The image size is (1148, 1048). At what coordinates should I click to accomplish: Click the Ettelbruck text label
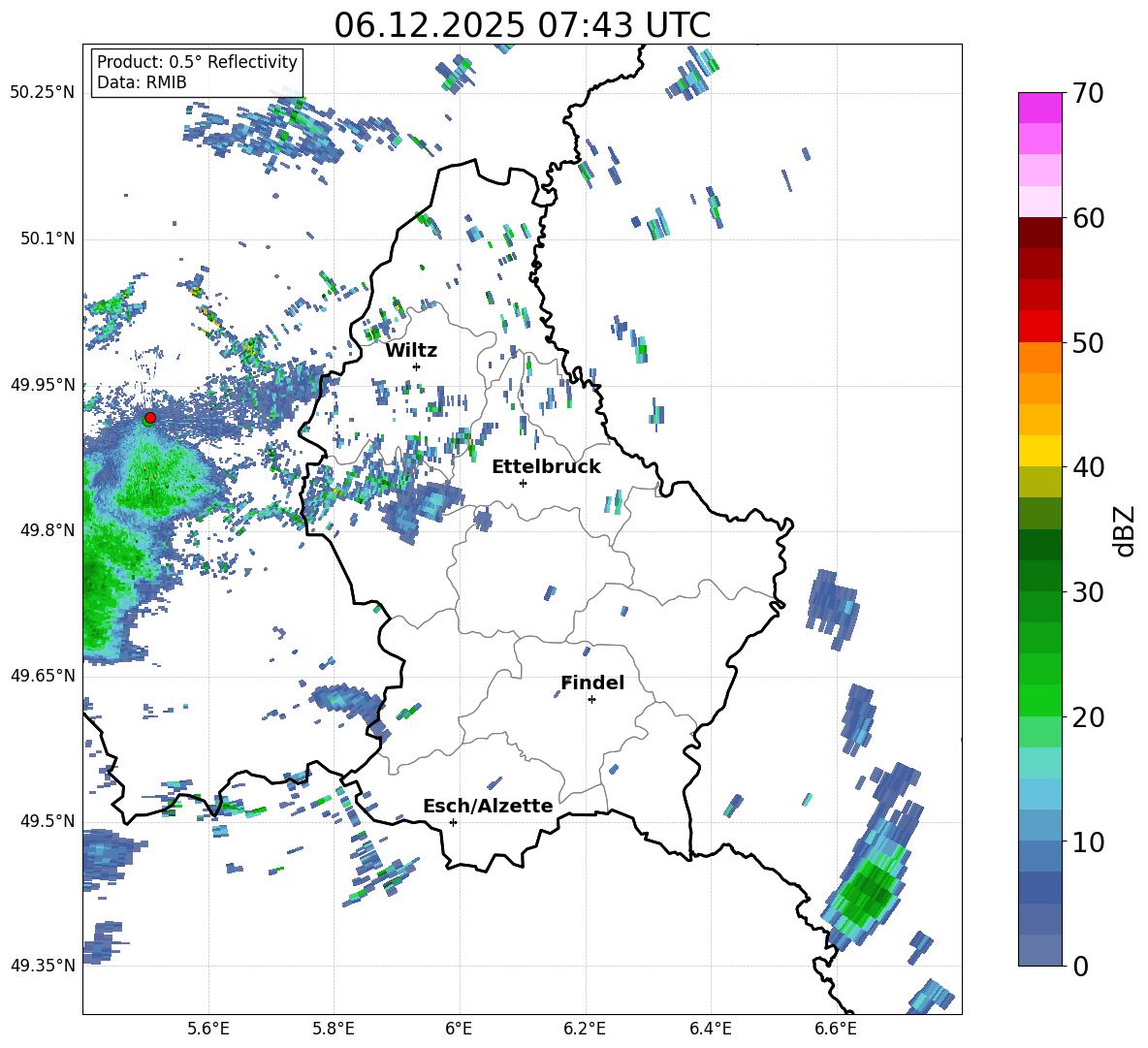coord(546,466)
